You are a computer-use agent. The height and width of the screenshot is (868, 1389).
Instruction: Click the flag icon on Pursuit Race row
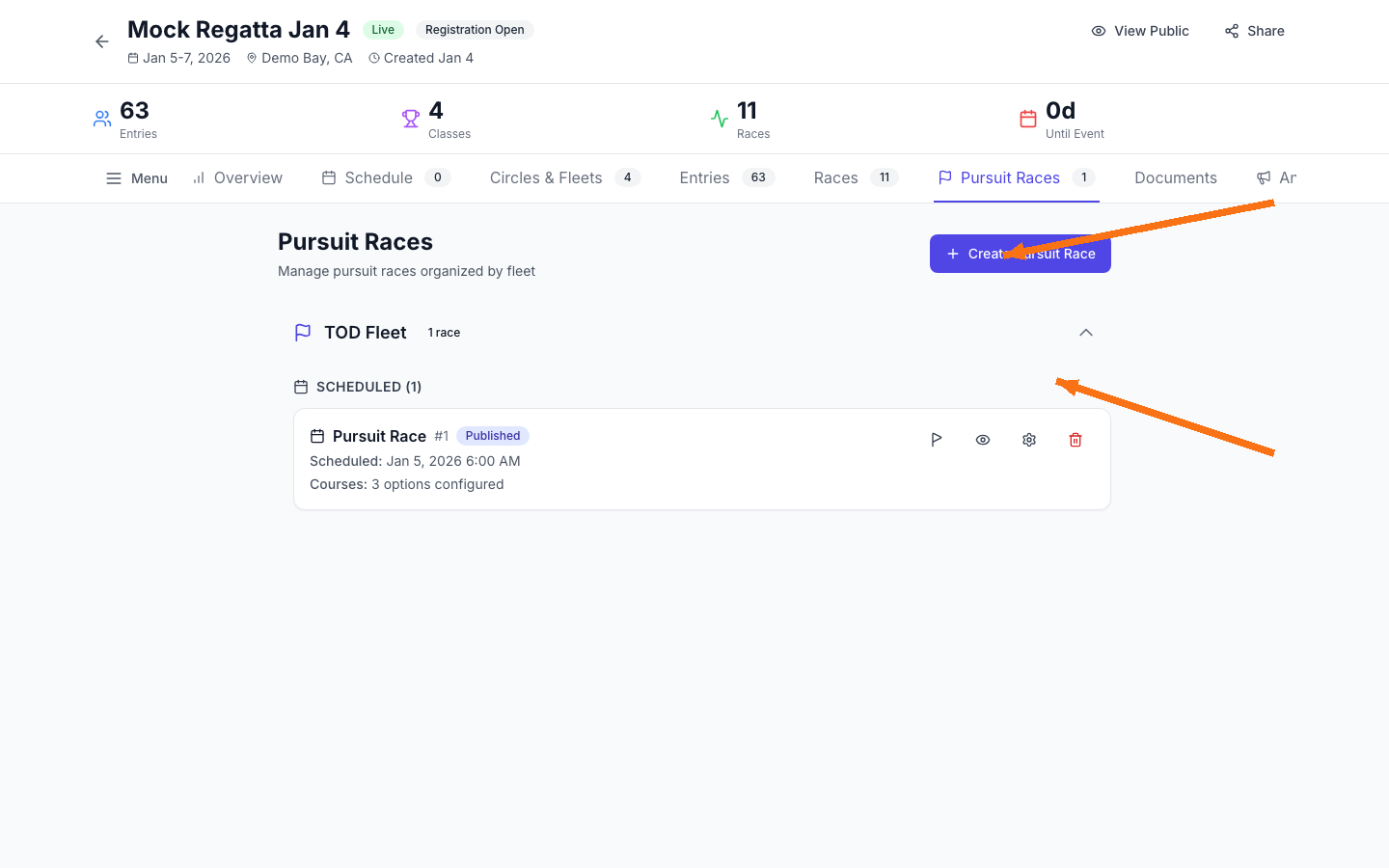coord(936,439)
